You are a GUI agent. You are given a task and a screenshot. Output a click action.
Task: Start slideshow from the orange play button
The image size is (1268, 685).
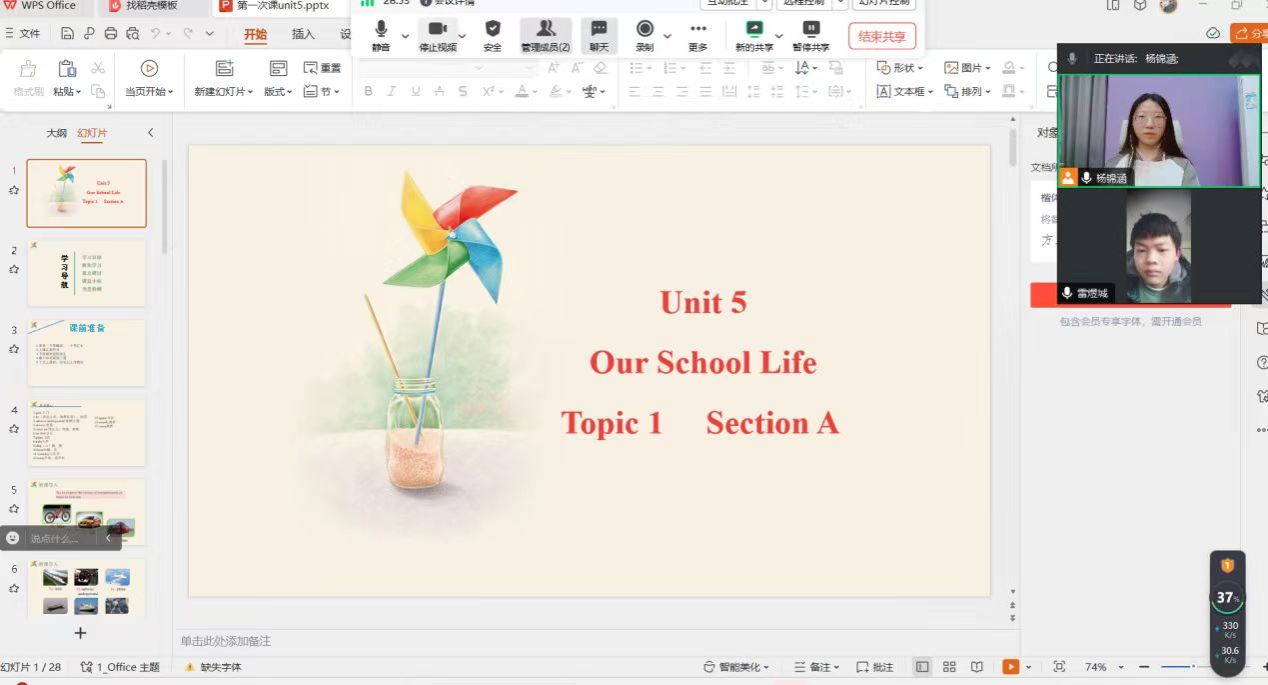click(1011, 667)
